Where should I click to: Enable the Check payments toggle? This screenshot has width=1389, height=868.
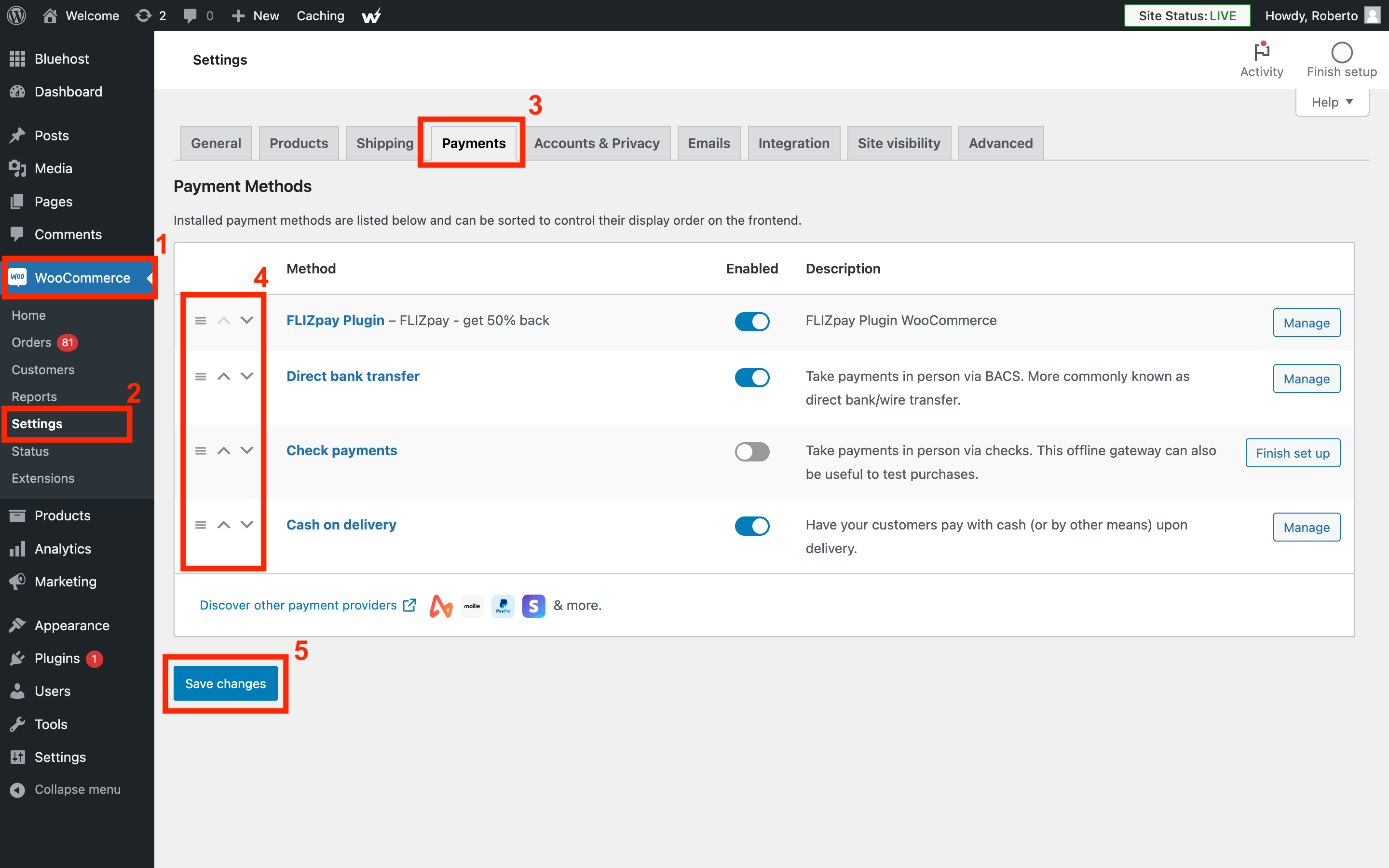click(x=752, y=452)
